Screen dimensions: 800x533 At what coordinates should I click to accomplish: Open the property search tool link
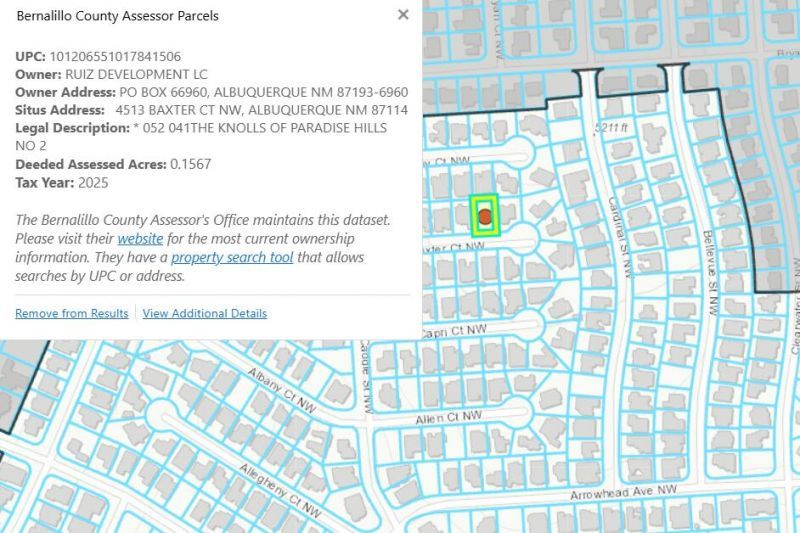(232, 258)
